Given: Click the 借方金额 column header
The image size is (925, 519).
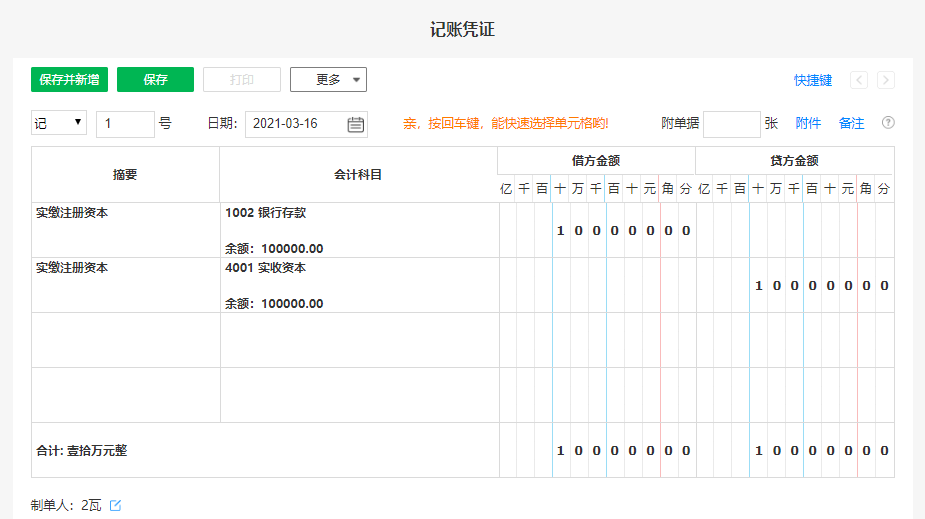Looking at the screenshot, I should click(x=596, y=160).
